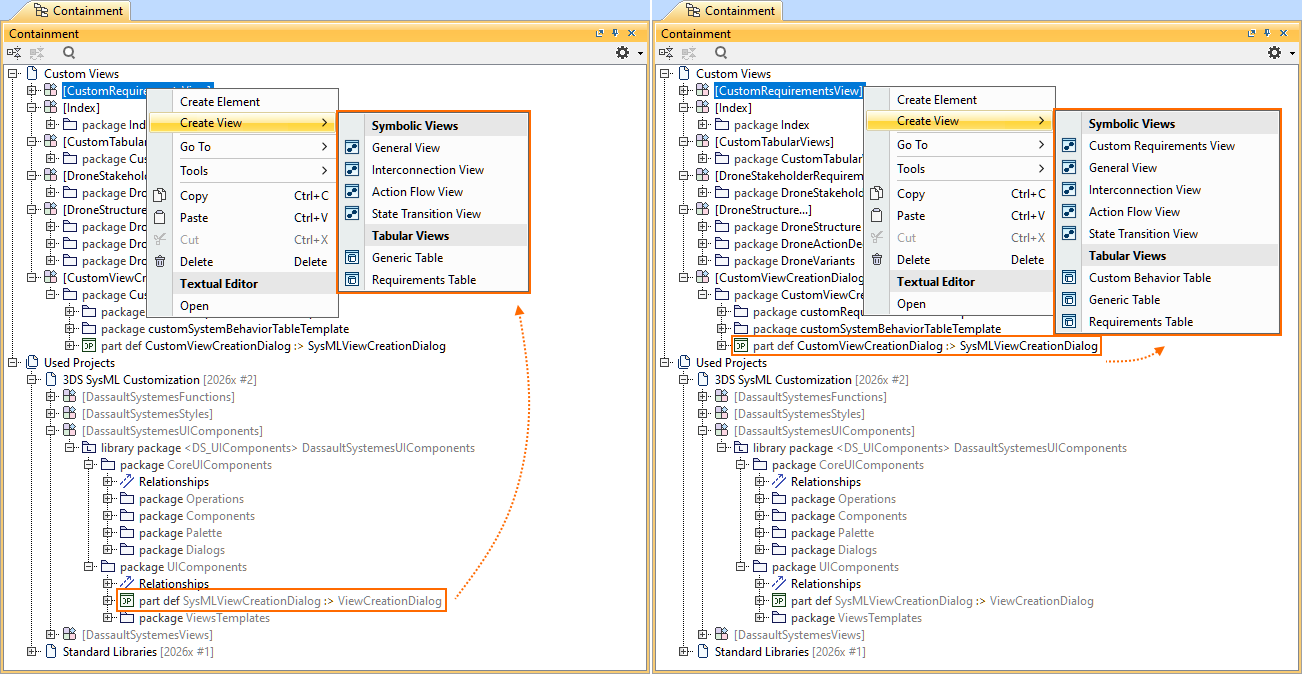Click the Delete trash icon in the right context menu
1302x674 pixels.
pos(877,260)
